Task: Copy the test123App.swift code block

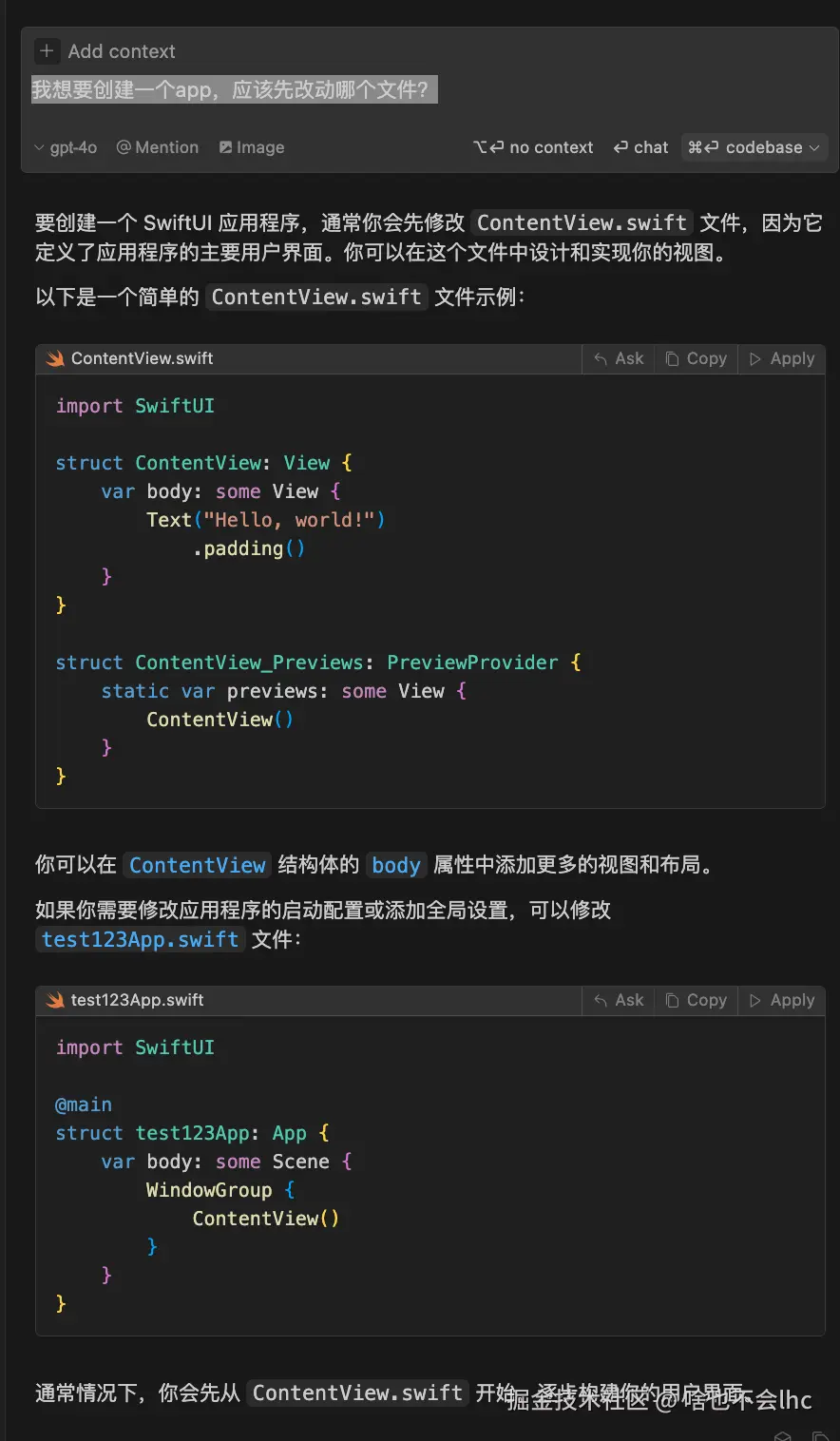Action: click(697, 1000)
